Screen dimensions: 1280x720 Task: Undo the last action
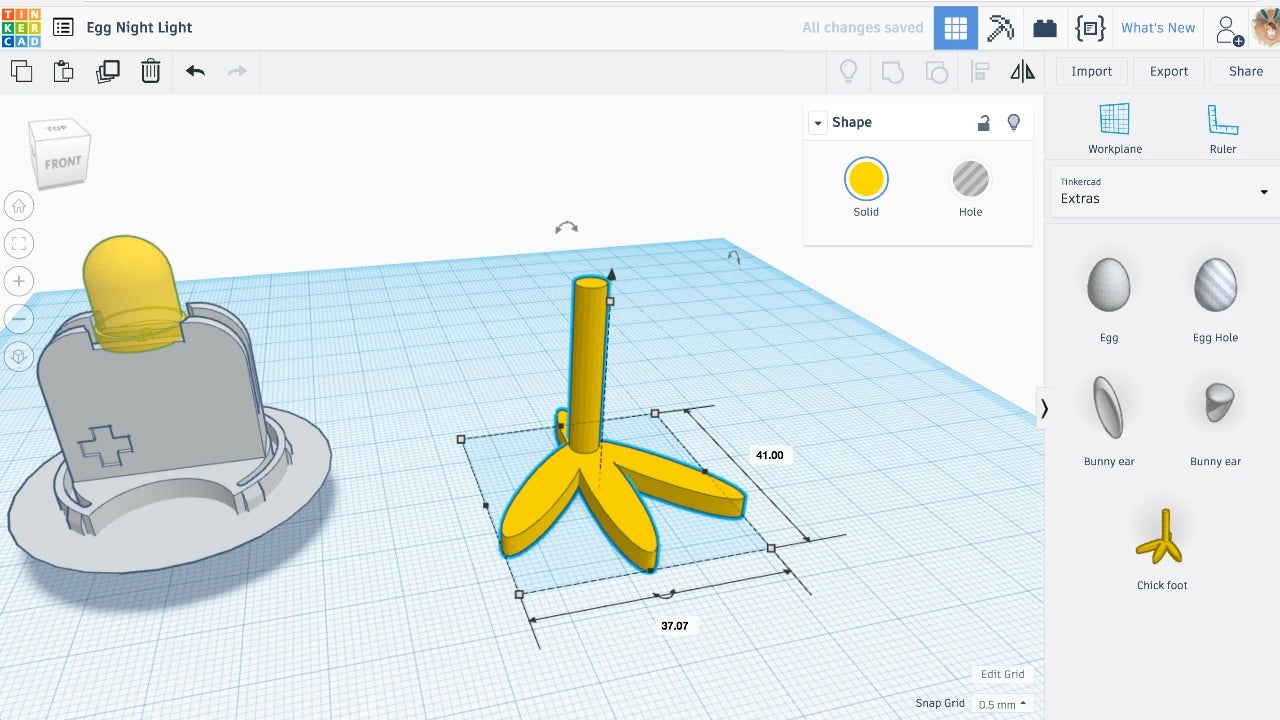pos(195,71)
